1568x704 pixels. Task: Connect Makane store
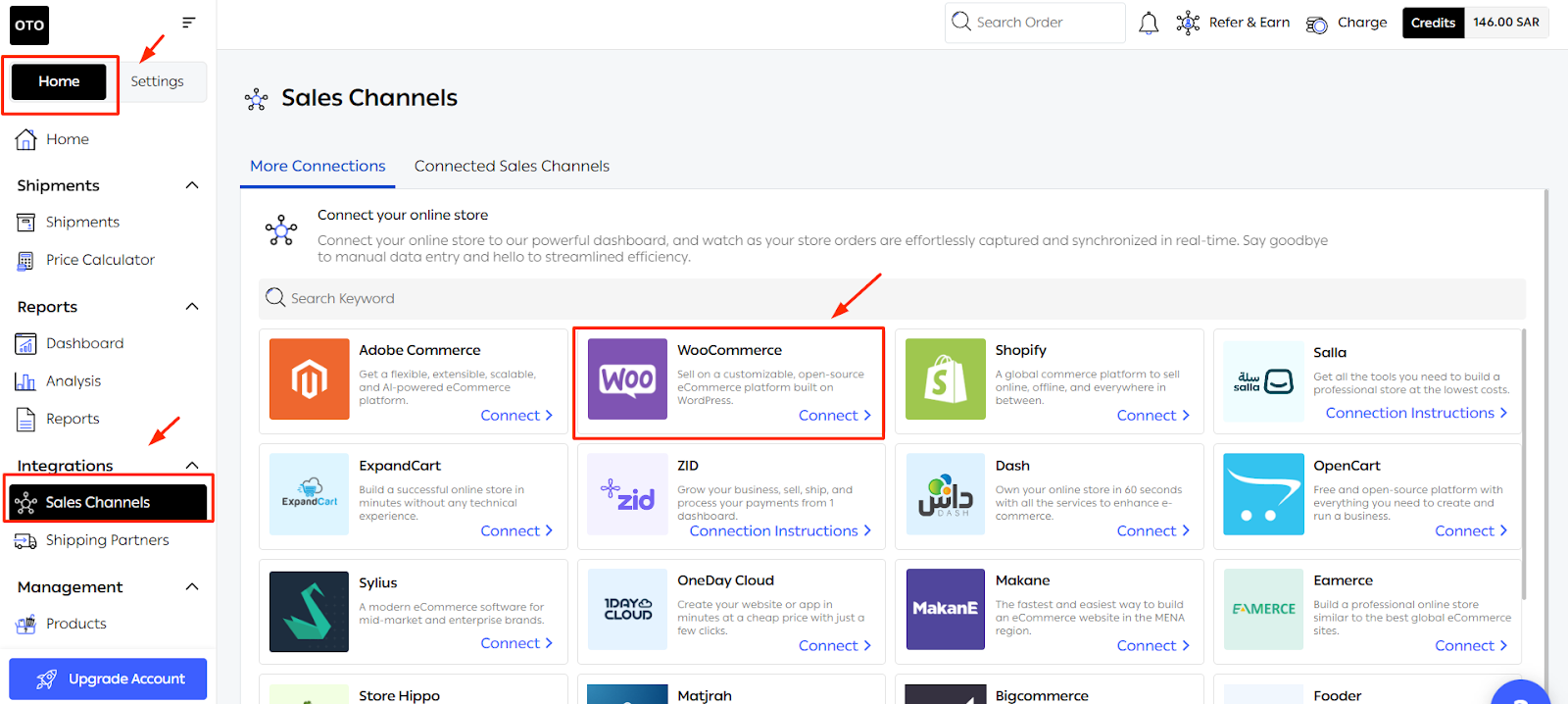(x=1153, y=645)
